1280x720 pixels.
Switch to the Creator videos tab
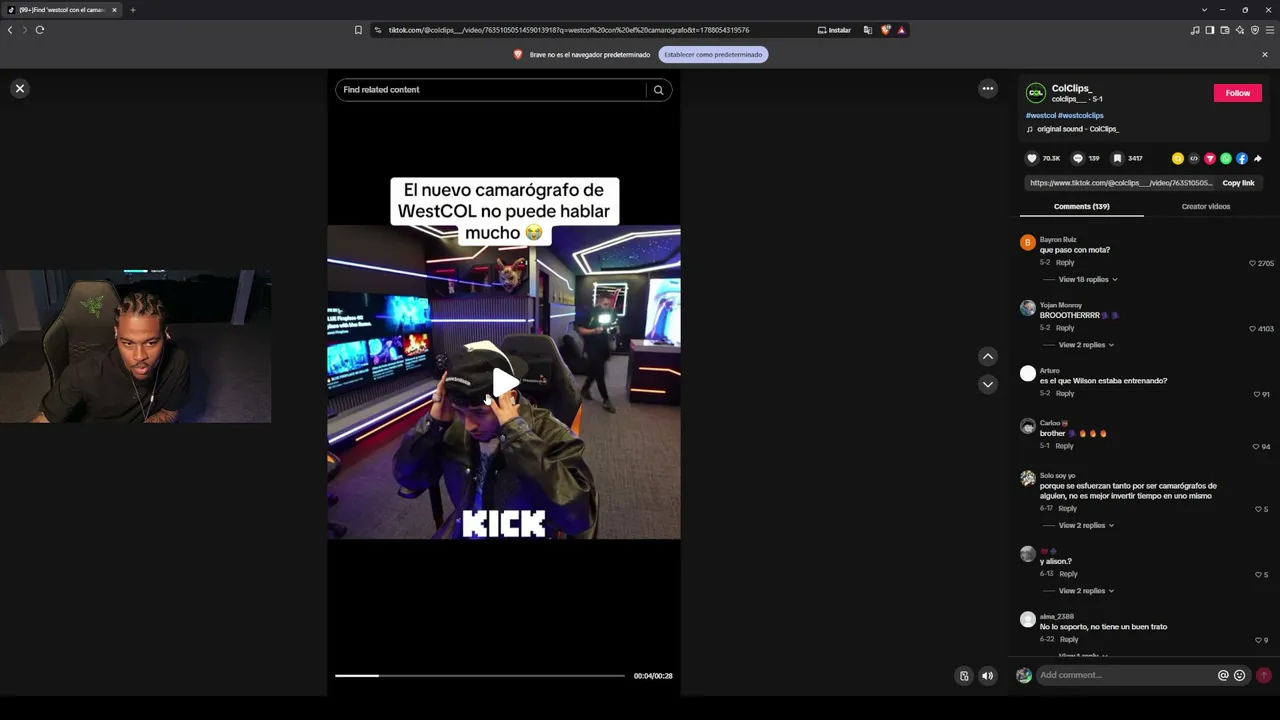click(x=1206, y=207)
